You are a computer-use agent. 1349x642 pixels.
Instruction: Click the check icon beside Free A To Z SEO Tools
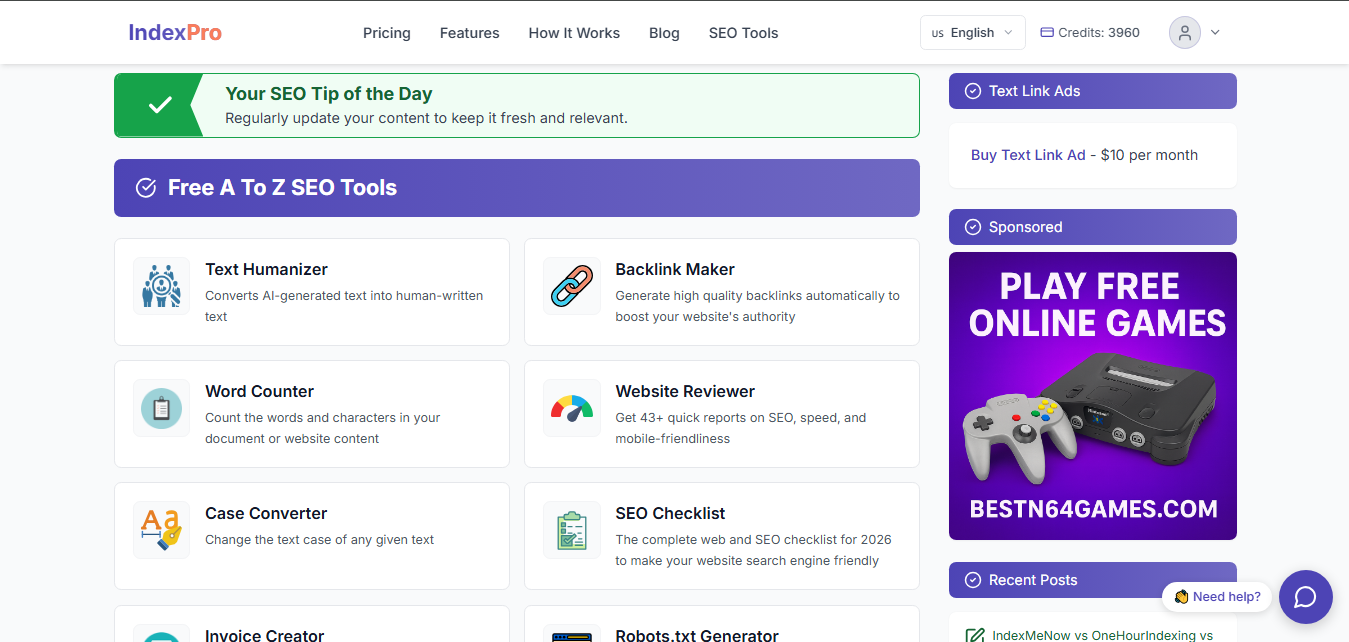146,188
